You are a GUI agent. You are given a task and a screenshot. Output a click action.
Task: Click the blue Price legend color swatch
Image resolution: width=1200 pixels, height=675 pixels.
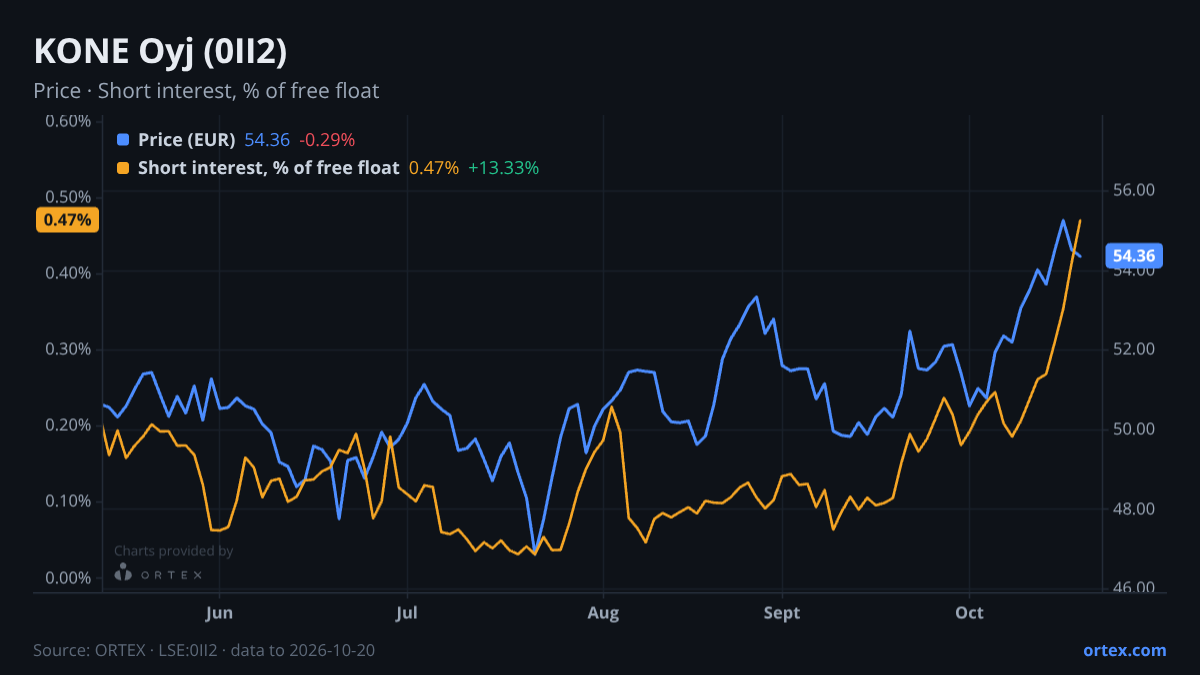[x=123, y=140]
